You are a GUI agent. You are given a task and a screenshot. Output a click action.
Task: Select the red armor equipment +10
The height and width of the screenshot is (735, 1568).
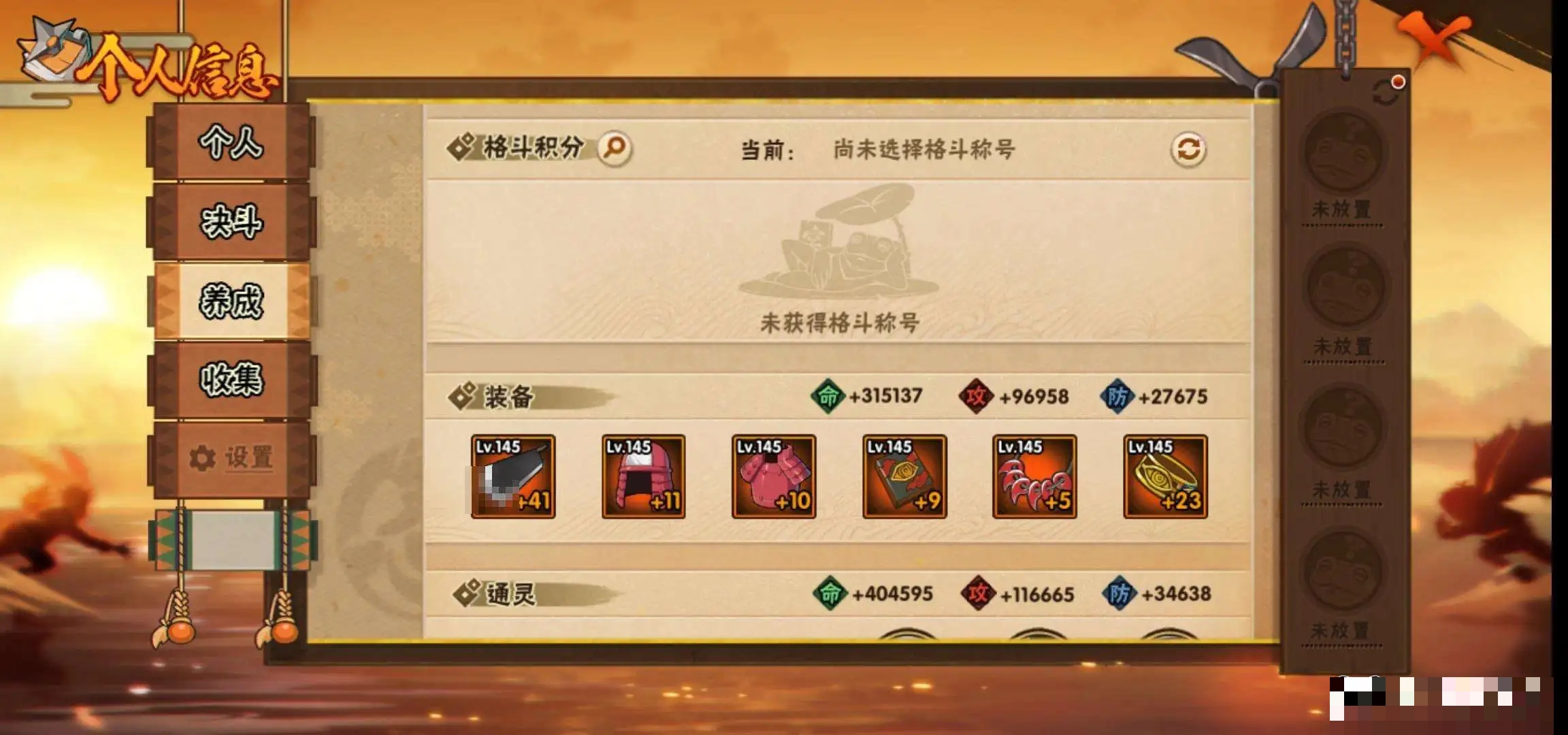774,476
